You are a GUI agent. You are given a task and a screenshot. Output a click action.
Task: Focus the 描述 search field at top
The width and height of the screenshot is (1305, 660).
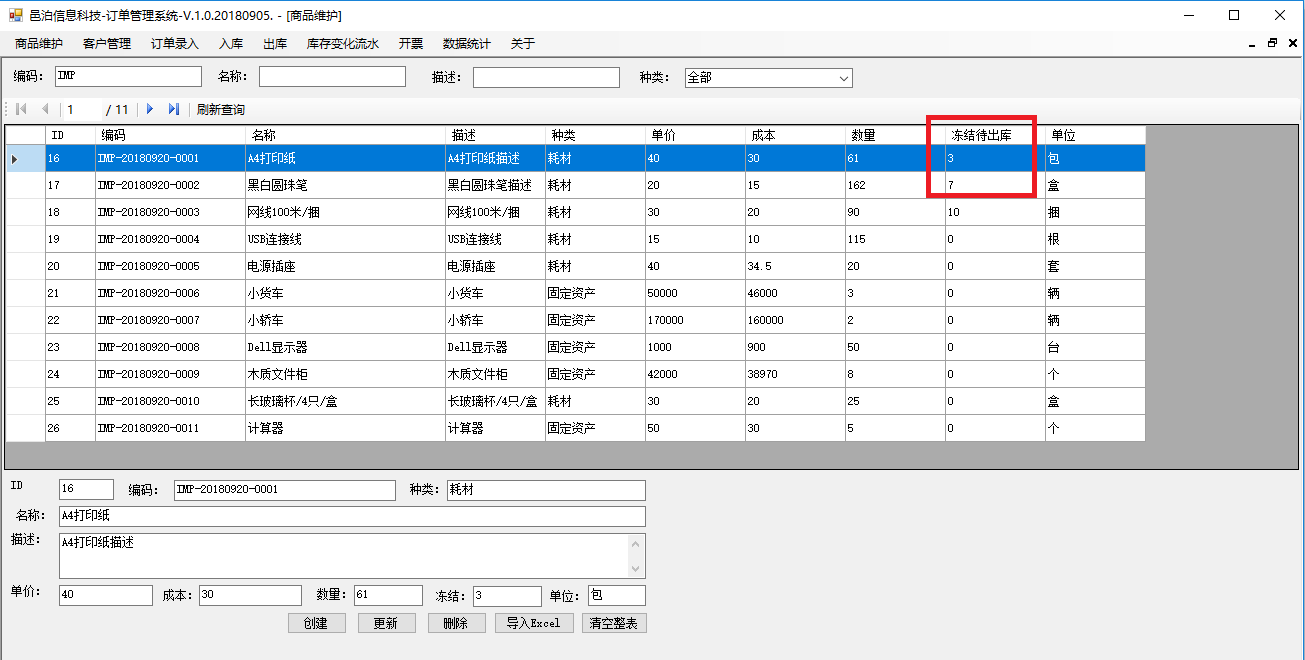click(546, 77)
